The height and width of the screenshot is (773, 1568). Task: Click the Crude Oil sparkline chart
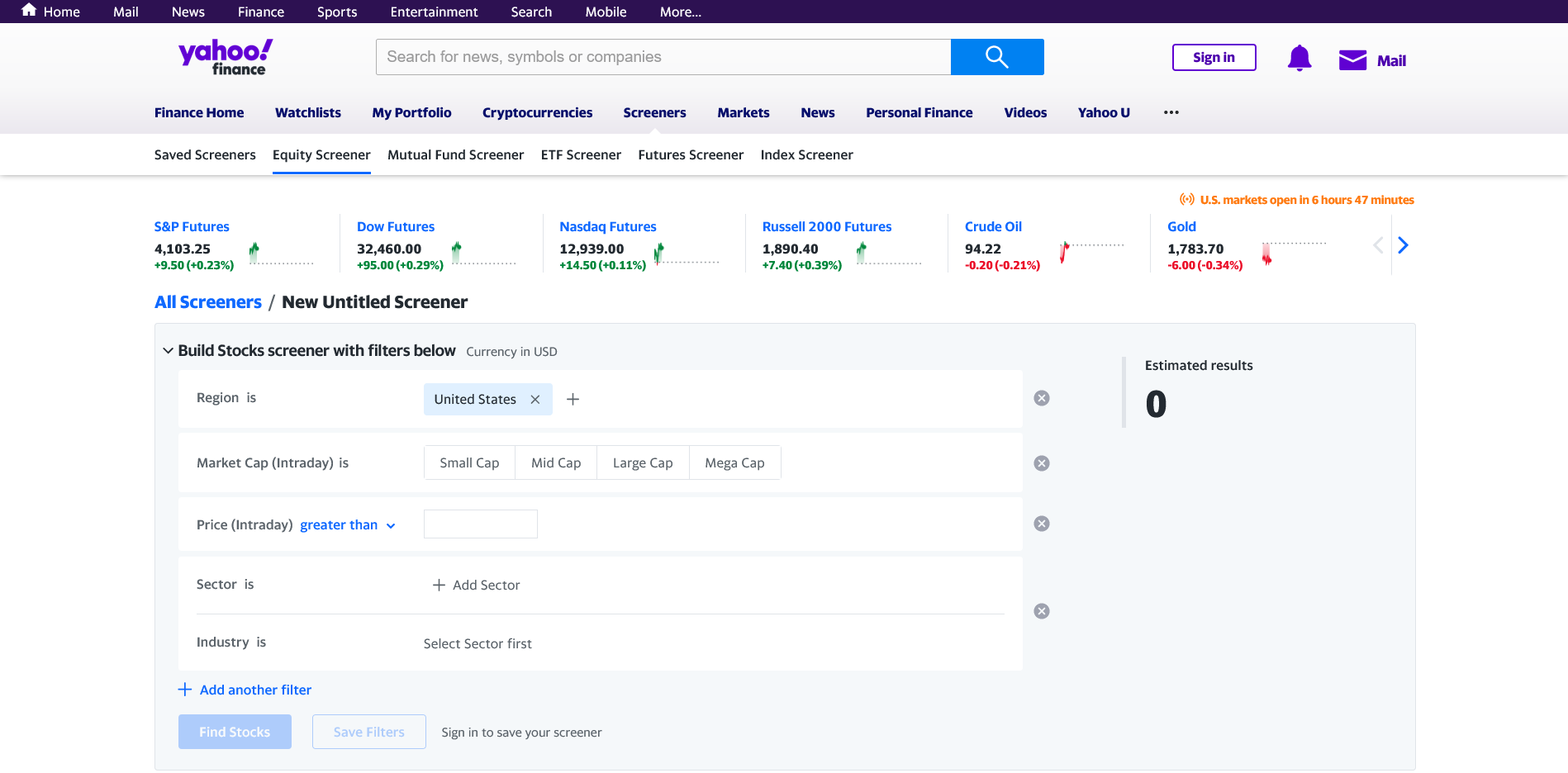click(1091, 254)
